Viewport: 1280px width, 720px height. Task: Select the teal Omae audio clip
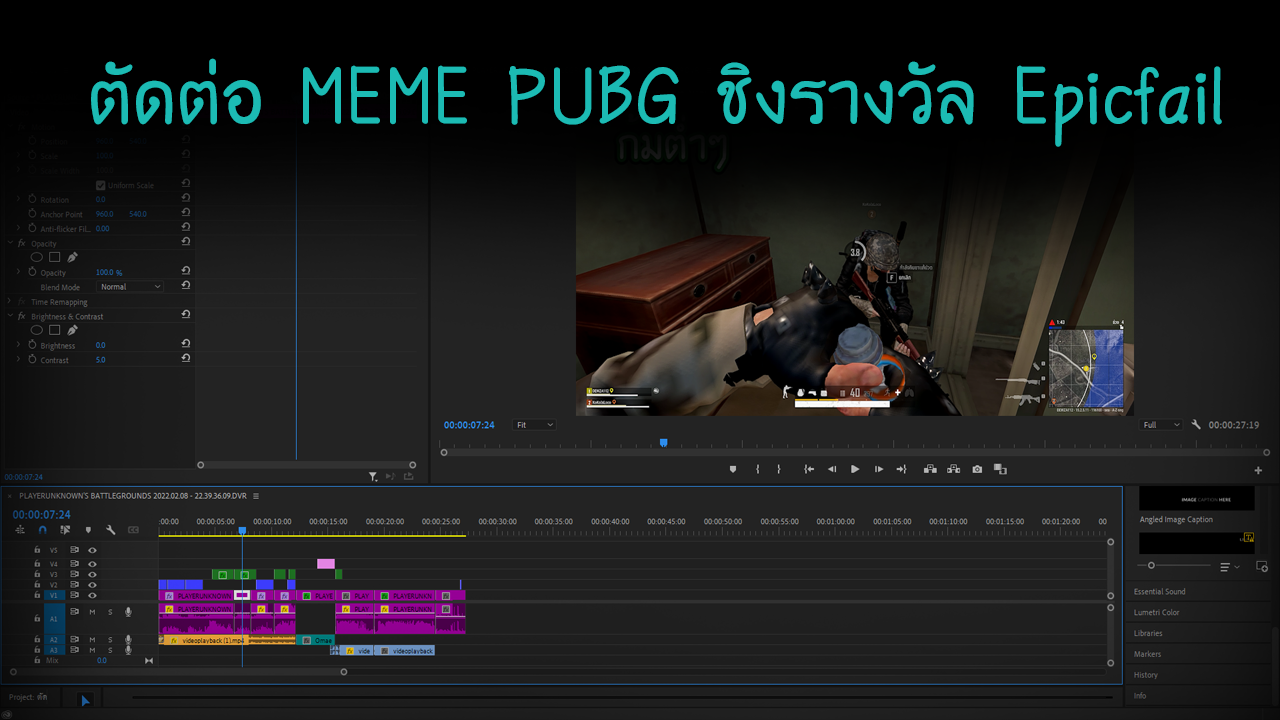pos(316,640)
